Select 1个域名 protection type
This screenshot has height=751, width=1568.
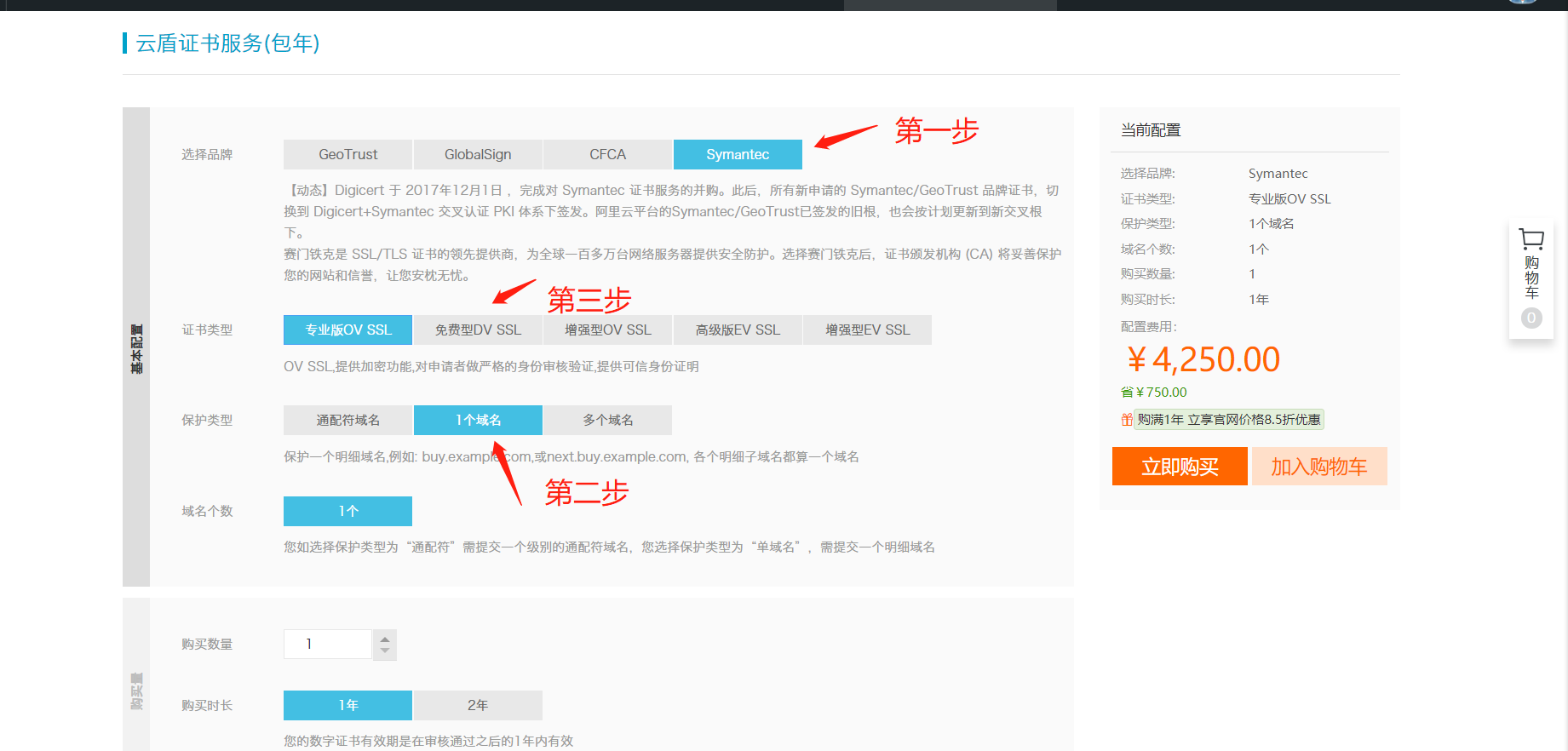click(x=478, y=420)
